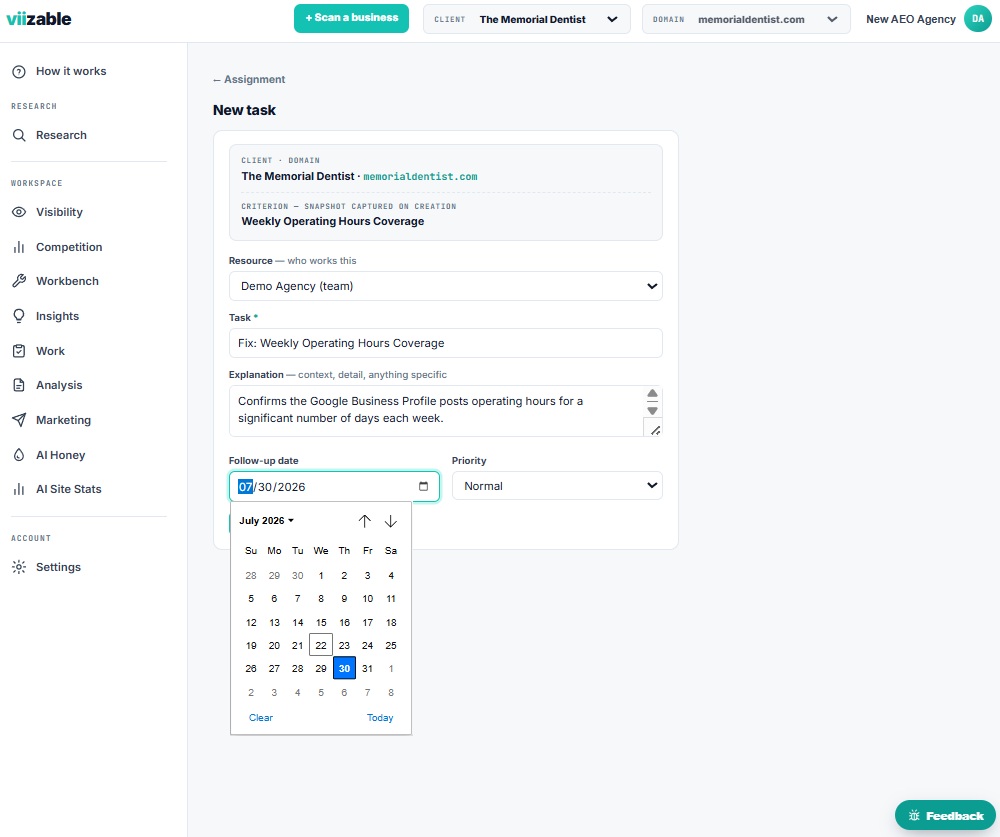
Task: Open the Research menu item
Action: click(61, 135)
